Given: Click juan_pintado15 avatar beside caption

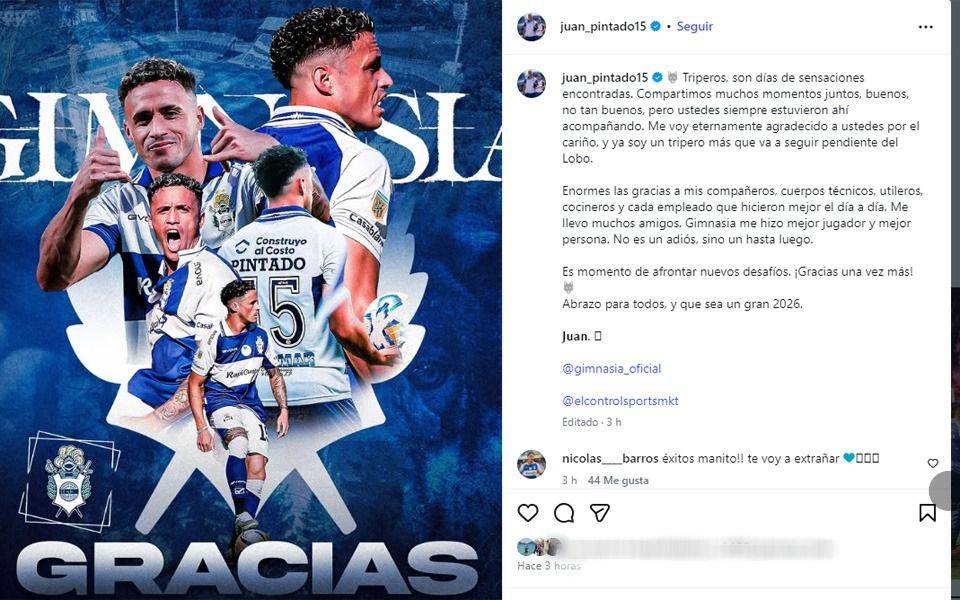Looking at the screenshot, I should tap(531, 83).
